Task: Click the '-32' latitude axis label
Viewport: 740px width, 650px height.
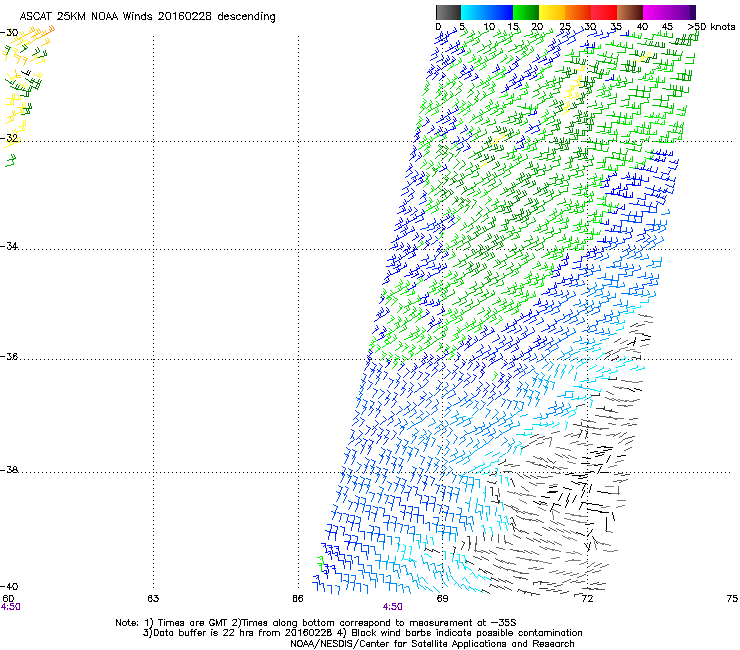Action: (10, 138)
